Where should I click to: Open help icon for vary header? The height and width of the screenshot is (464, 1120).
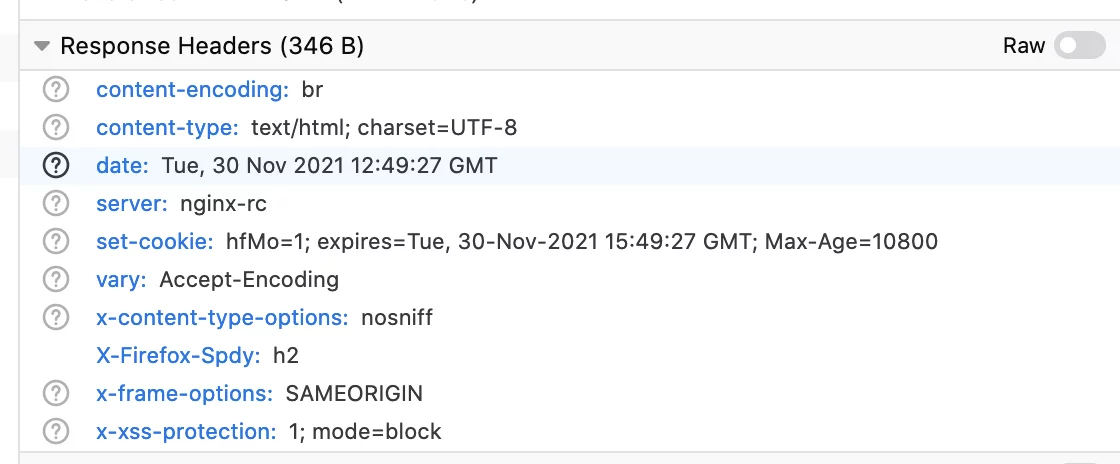56,279
